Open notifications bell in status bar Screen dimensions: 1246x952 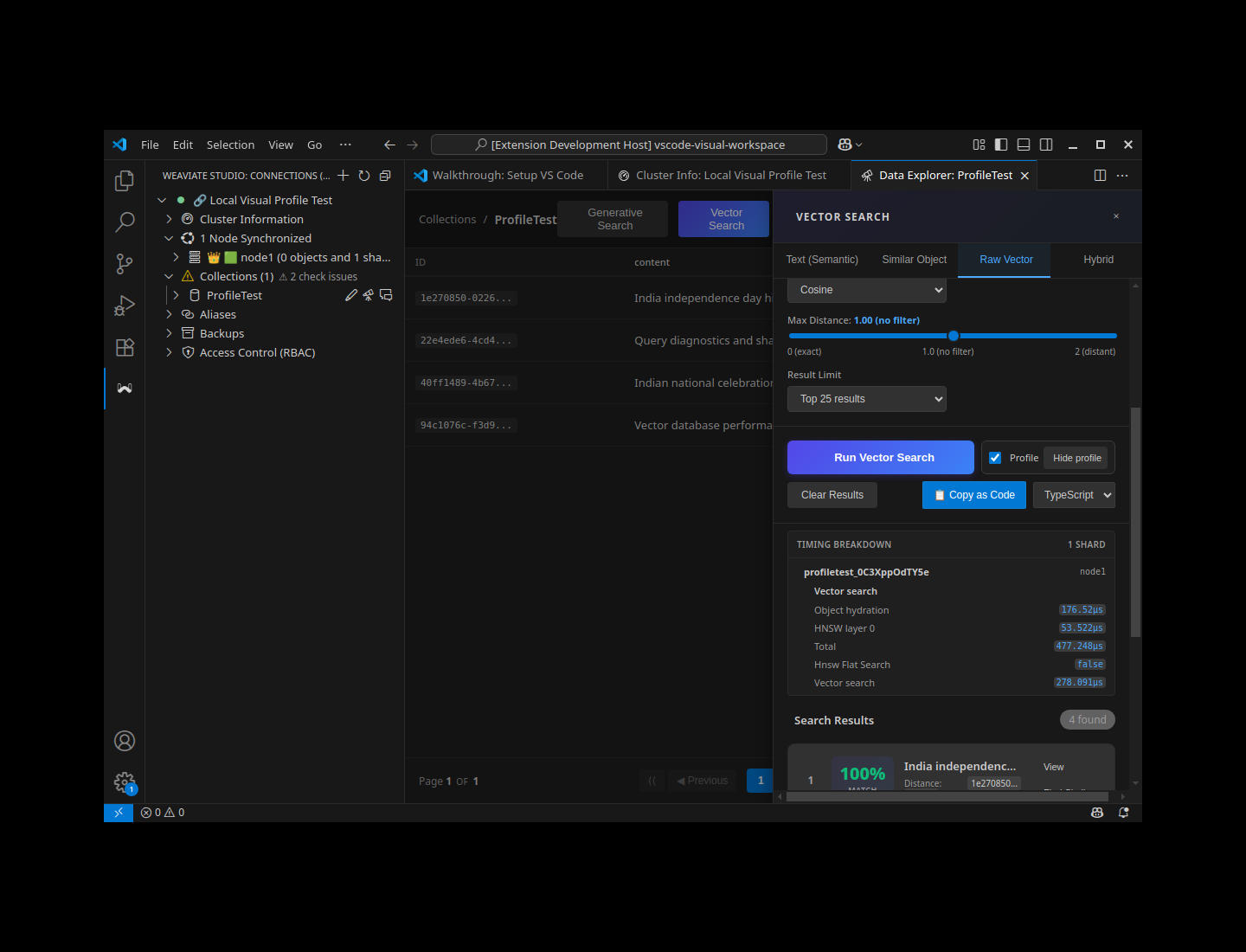click(1123, 813)
